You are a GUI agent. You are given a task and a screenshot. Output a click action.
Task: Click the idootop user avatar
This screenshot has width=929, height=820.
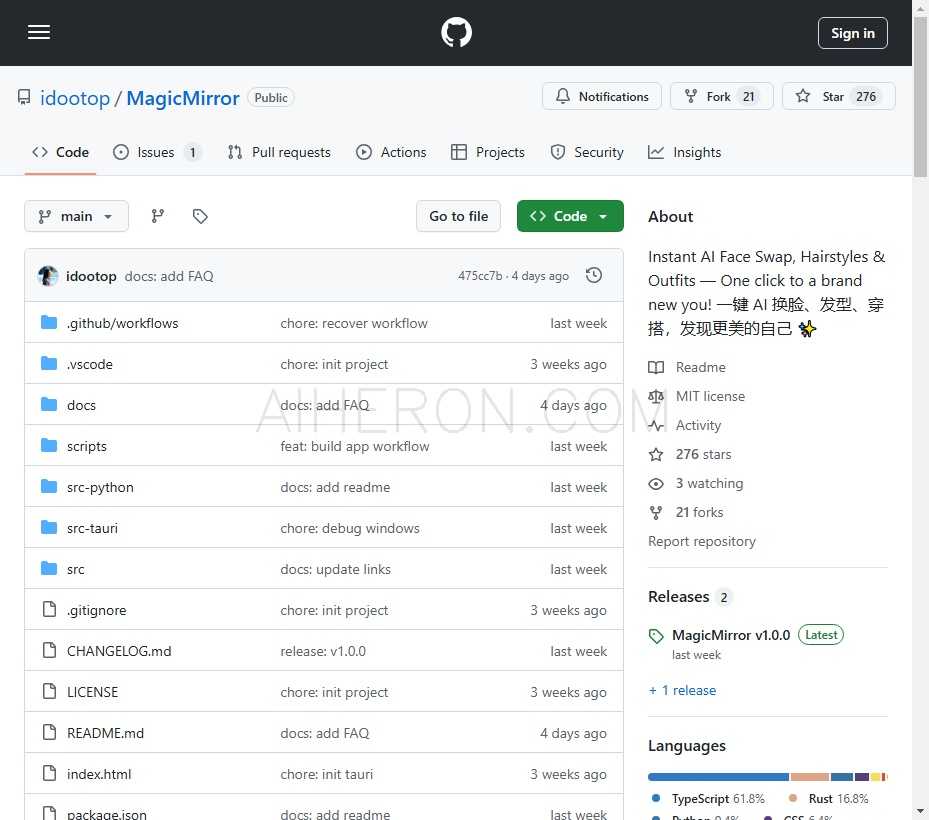click(48, 276)
